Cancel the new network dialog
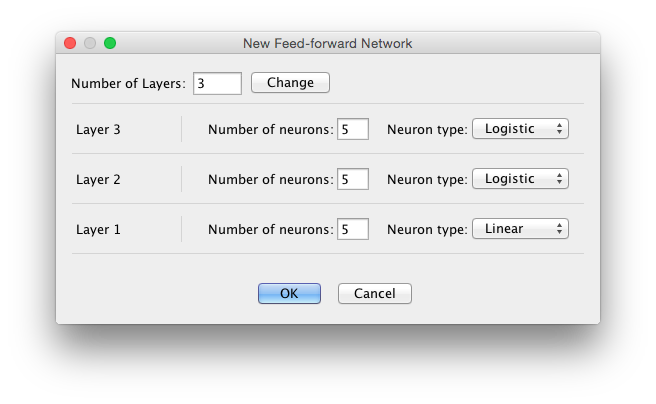656x404 pixels. tap(375, 293)
